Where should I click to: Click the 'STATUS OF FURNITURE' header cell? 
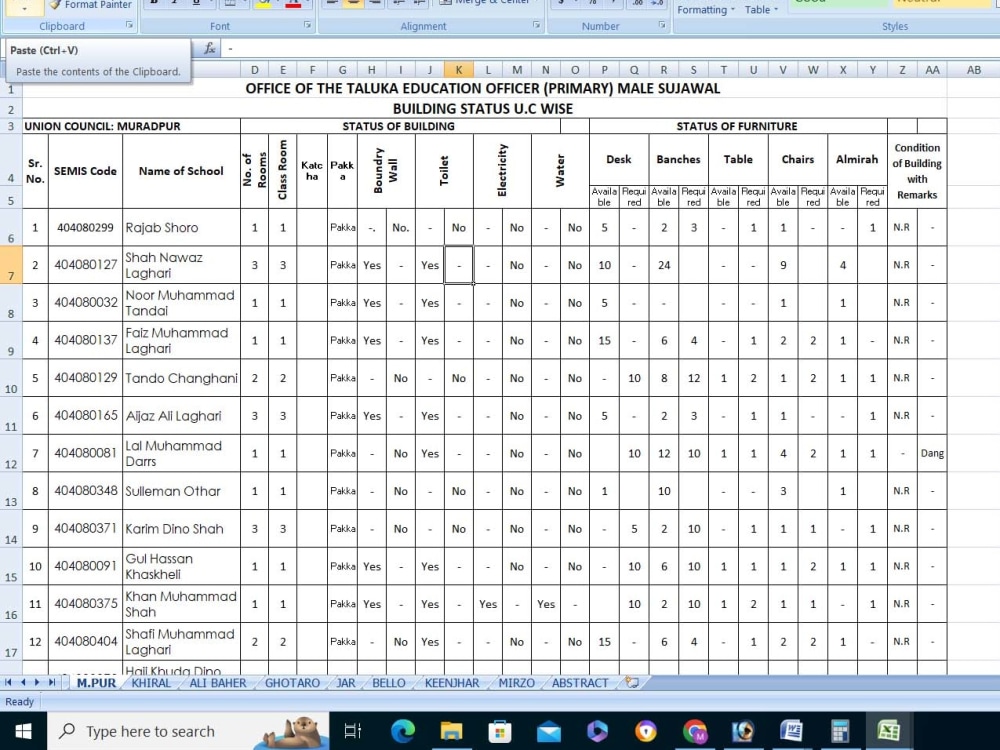pyautogui.click(x=737, y=126)
